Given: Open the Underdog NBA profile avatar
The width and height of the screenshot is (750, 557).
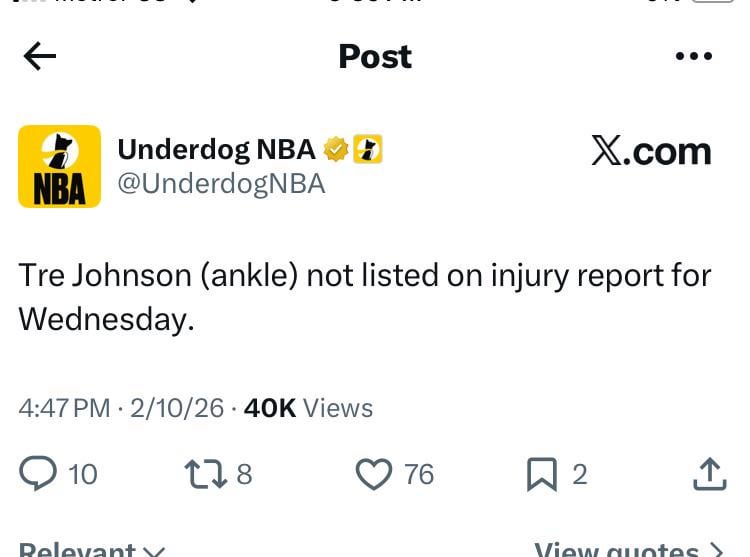Looking at the screenshot, I should [x=60, y=166].
